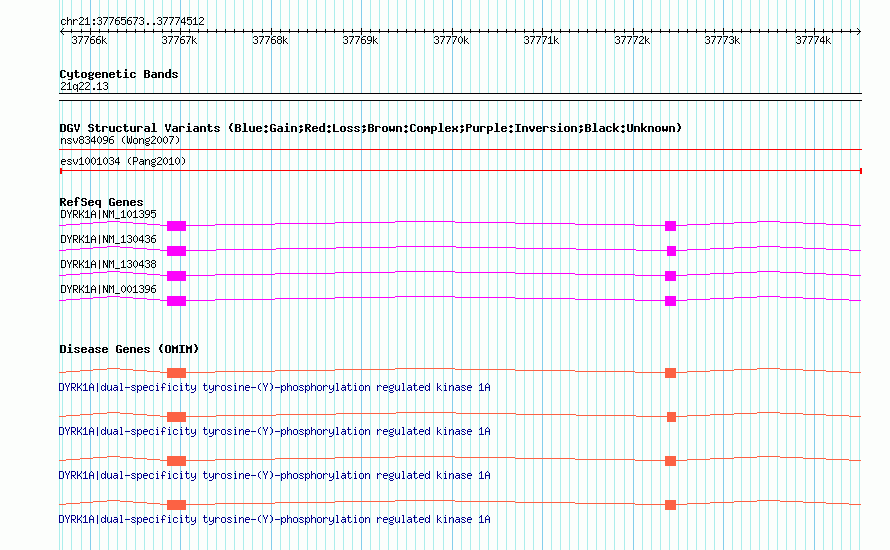Open the topmost DYRK1A dual-specificity kinase OMIM label
Viewport: 890px width, 550px height.
[274, 388]
